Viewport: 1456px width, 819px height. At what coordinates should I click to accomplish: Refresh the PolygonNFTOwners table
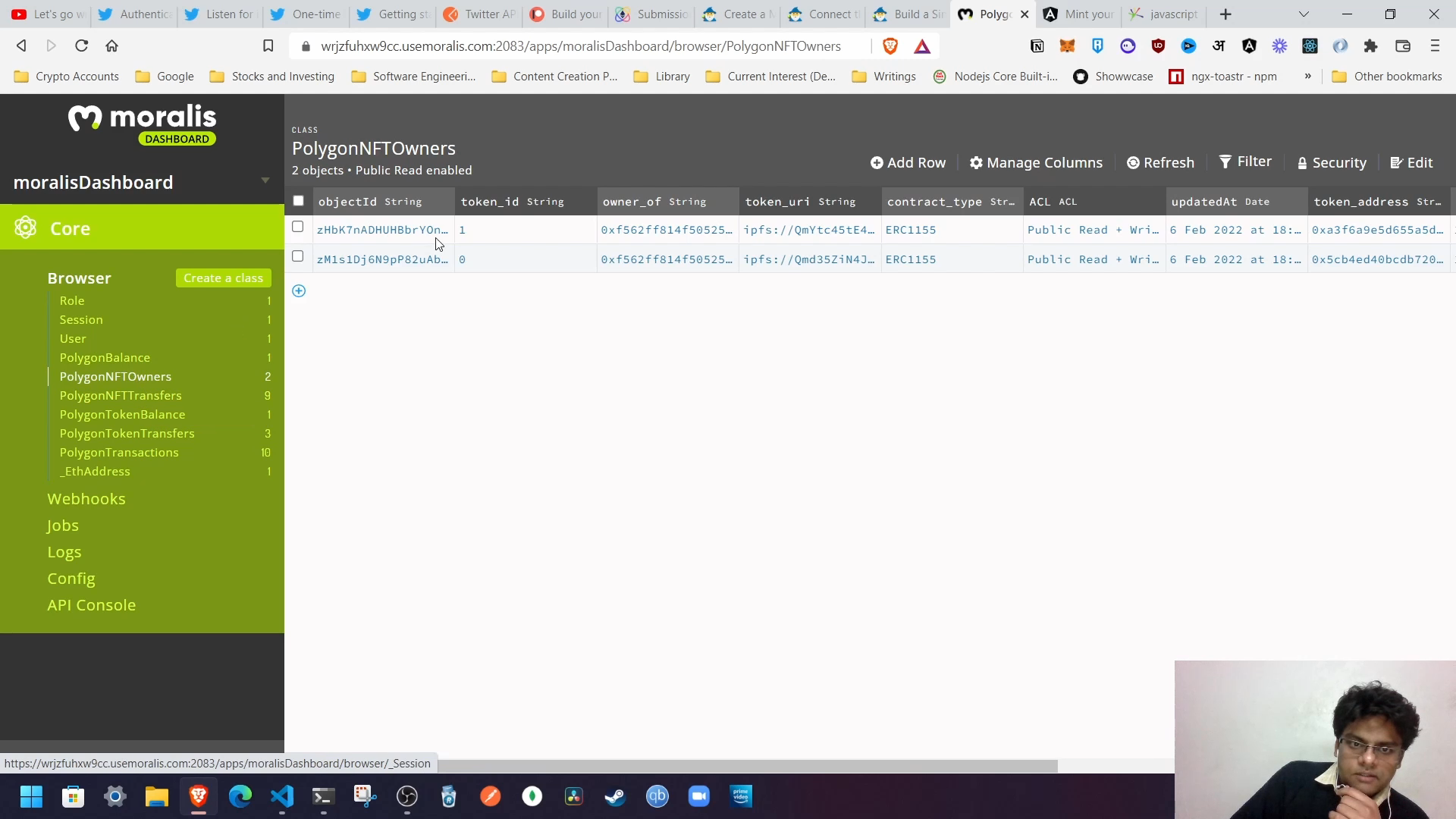[1160, 162]
